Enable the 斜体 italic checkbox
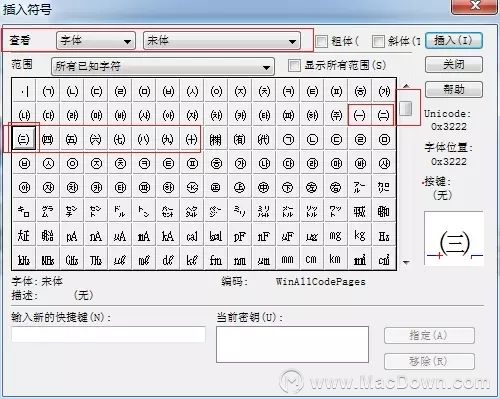The image size is (500, 399). (x=378, y=41)
